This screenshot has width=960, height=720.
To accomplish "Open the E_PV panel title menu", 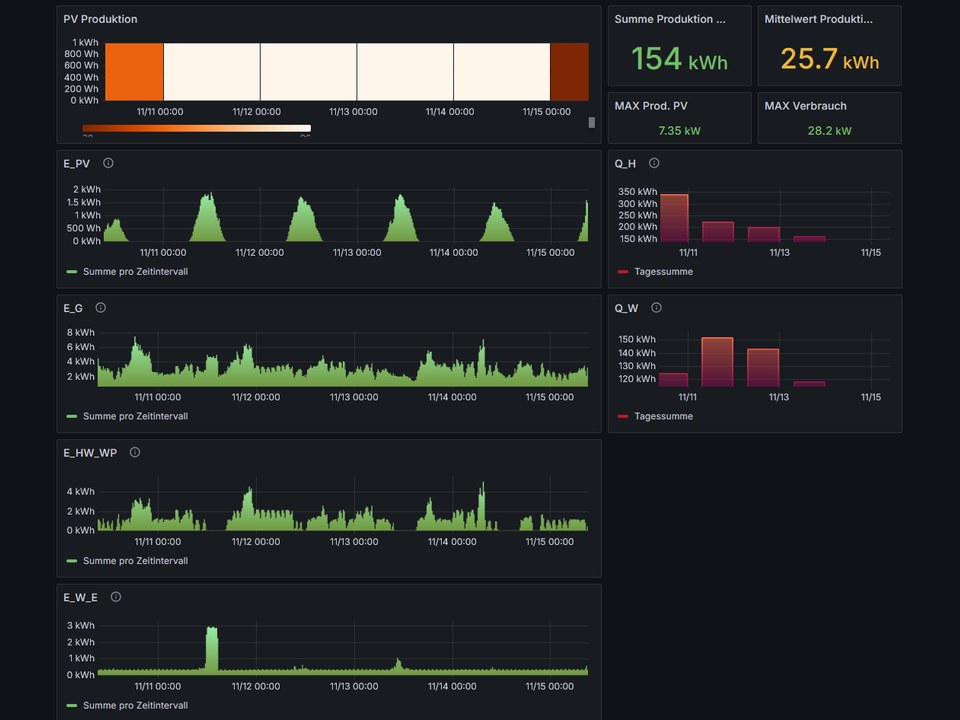I will [77, 163].
